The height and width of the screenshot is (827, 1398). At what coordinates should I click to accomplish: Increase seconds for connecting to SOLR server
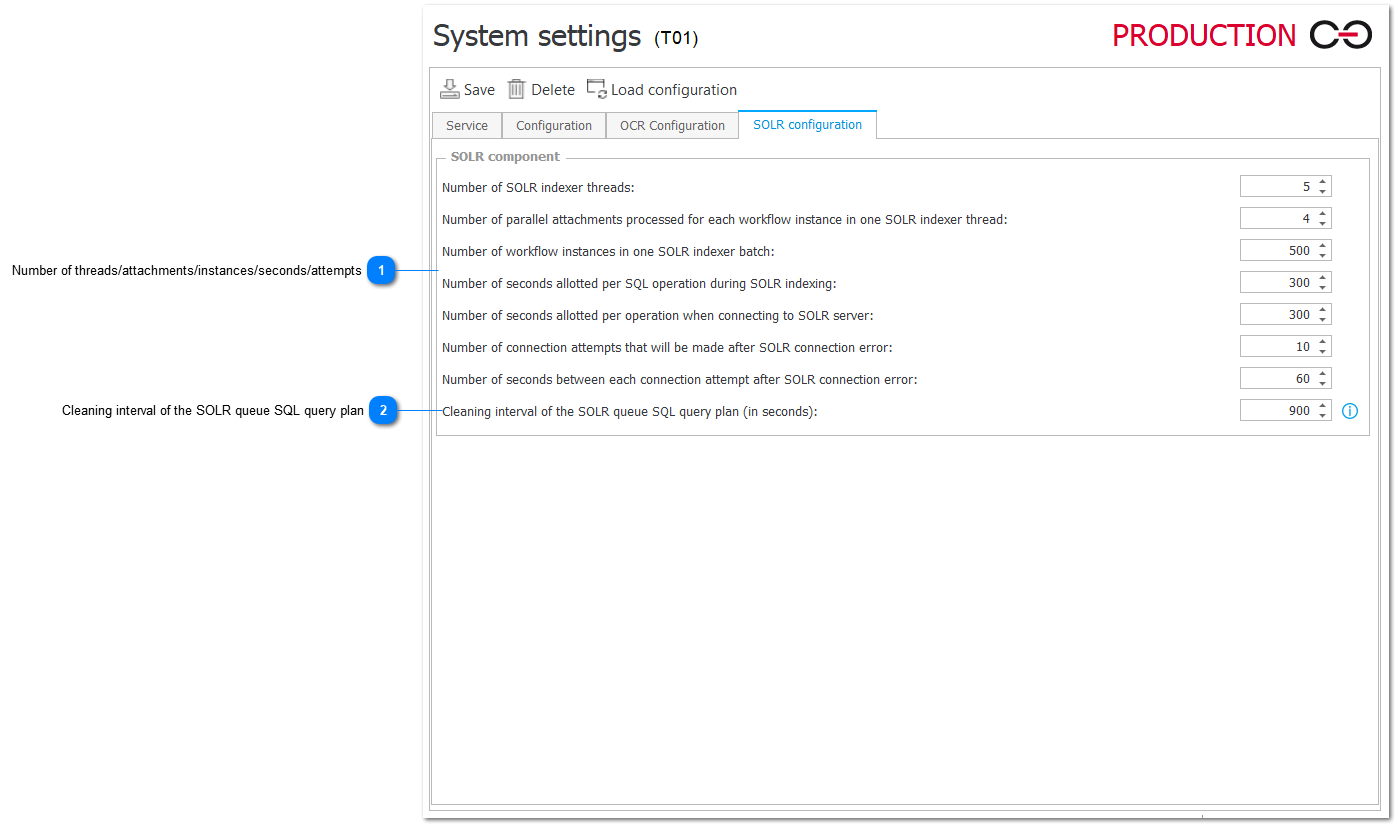tap(1323, 310)
